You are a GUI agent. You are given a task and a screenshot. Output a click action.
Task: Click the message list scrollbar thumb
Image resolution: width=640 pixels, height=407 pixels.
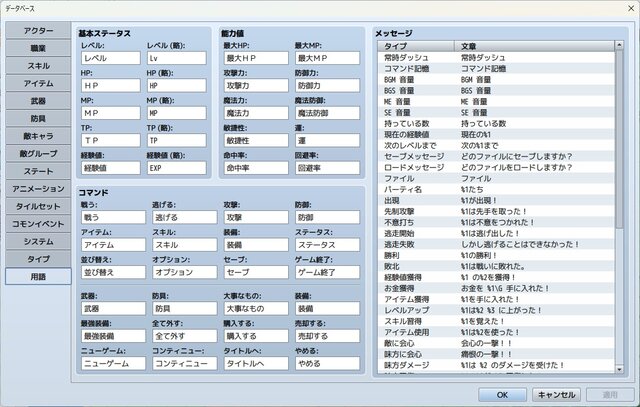click(619, 139)
